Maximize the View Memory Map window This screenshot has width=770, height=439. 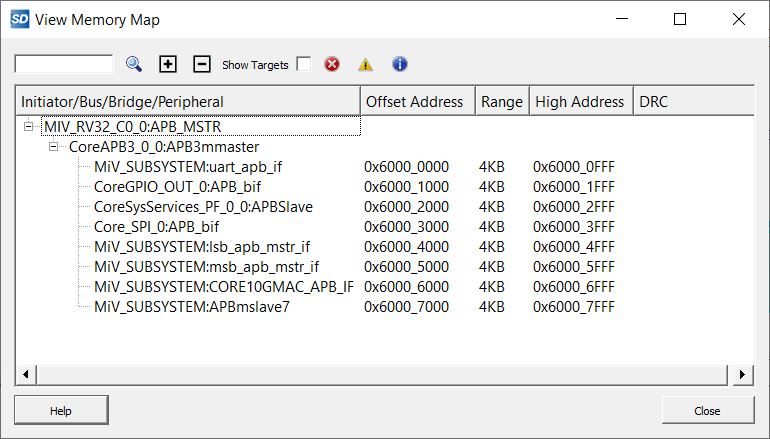pos(680,19)
